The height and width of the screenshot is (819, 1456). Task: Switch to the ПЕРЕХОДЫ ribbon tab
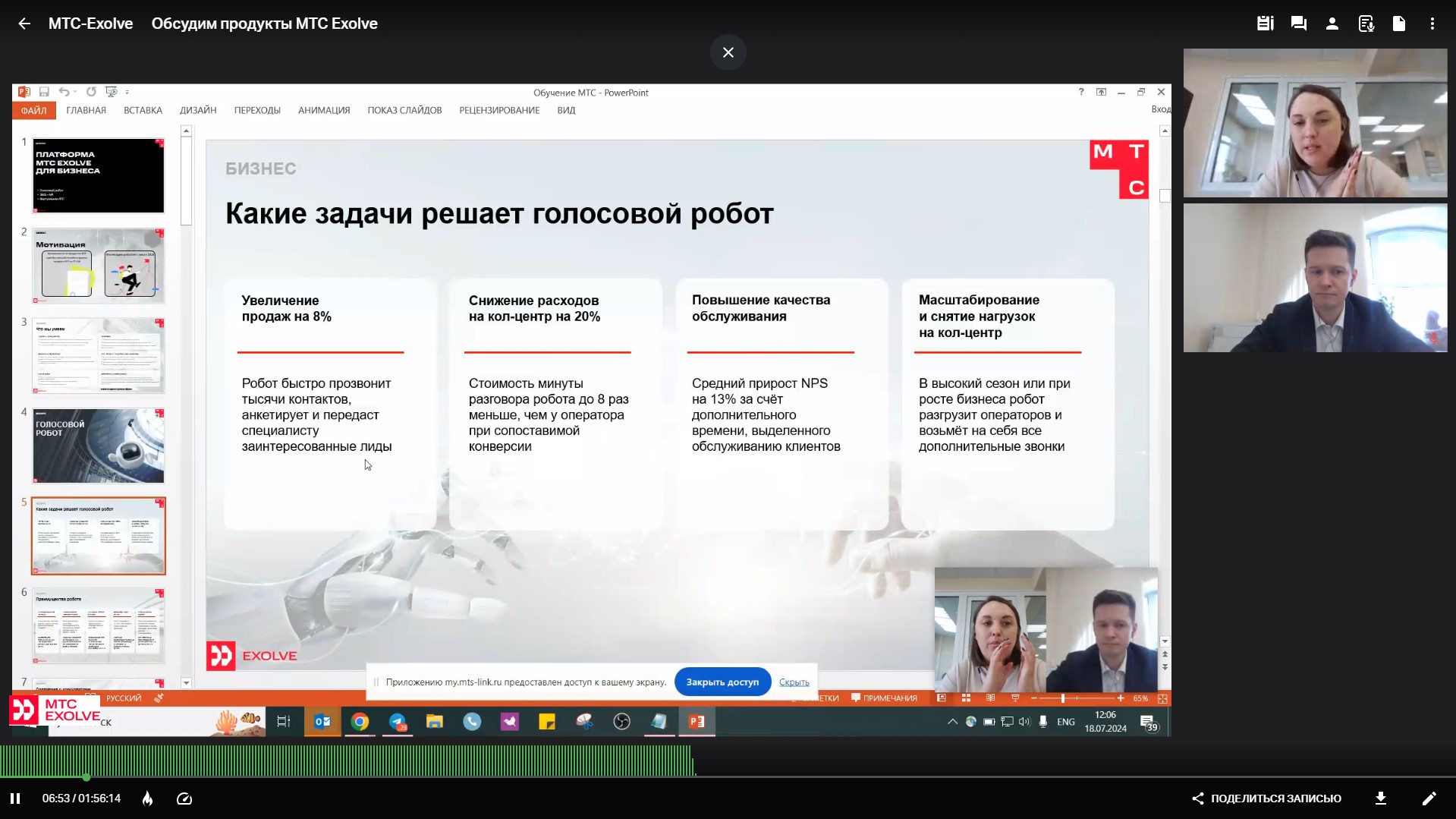(x=257, y=110)
